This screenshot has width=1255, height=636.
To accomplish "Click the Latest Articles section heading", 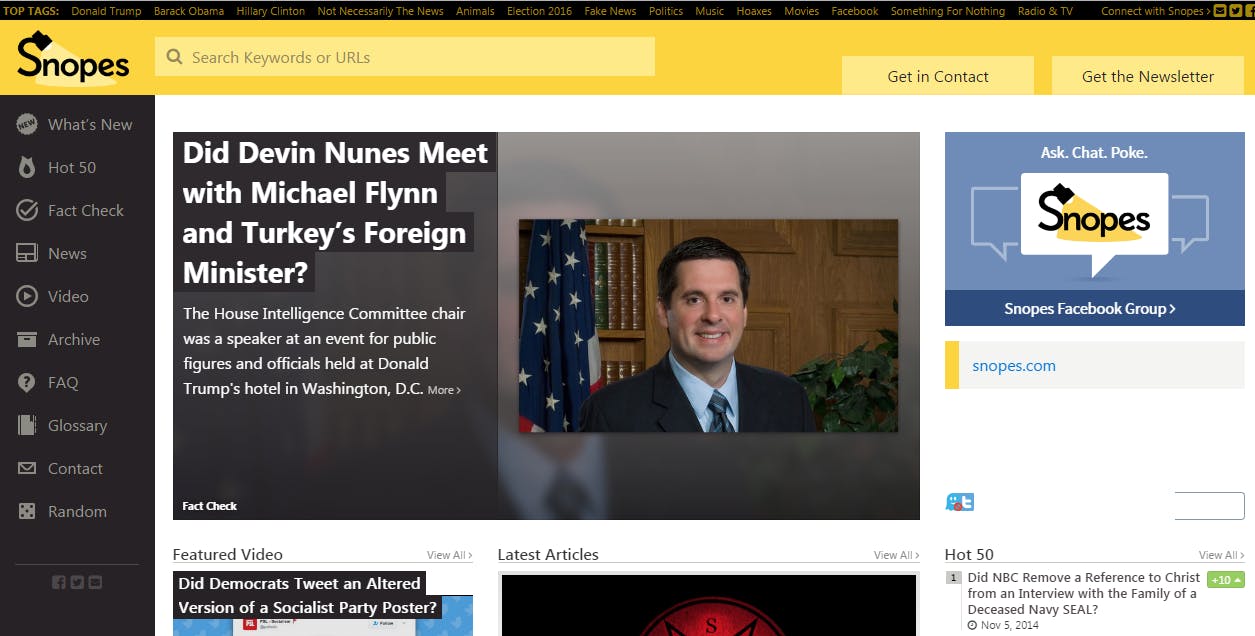I will 548,555.
